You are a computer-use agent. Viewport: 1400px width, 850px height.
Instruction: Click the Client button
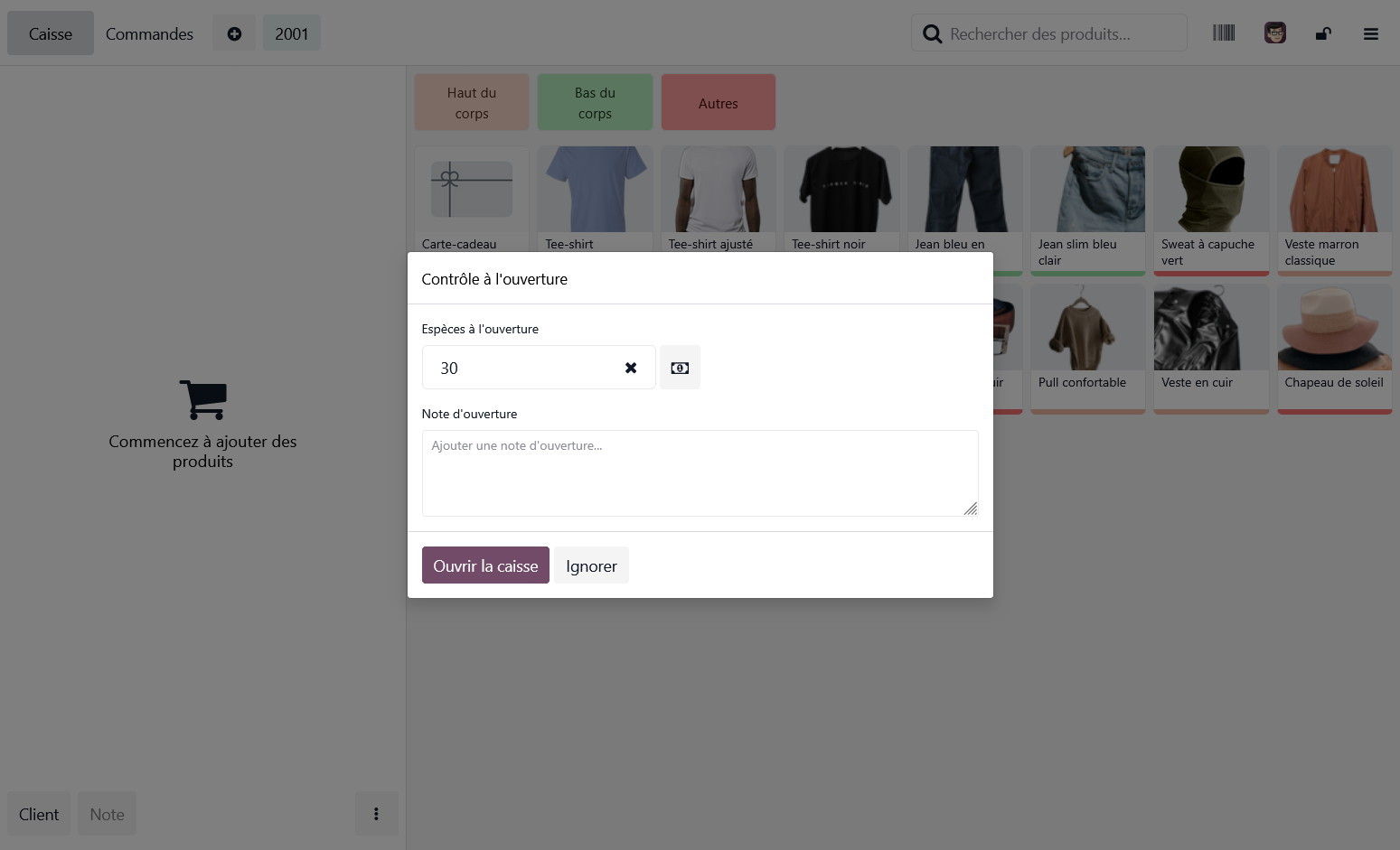38,813
